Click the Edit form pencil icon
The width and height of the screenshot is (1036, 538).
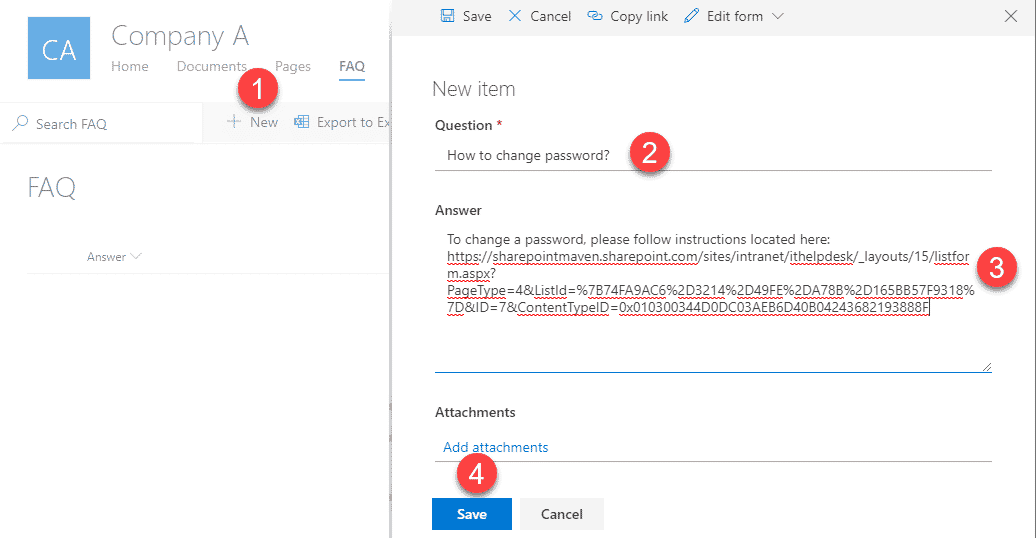(691, 16)
